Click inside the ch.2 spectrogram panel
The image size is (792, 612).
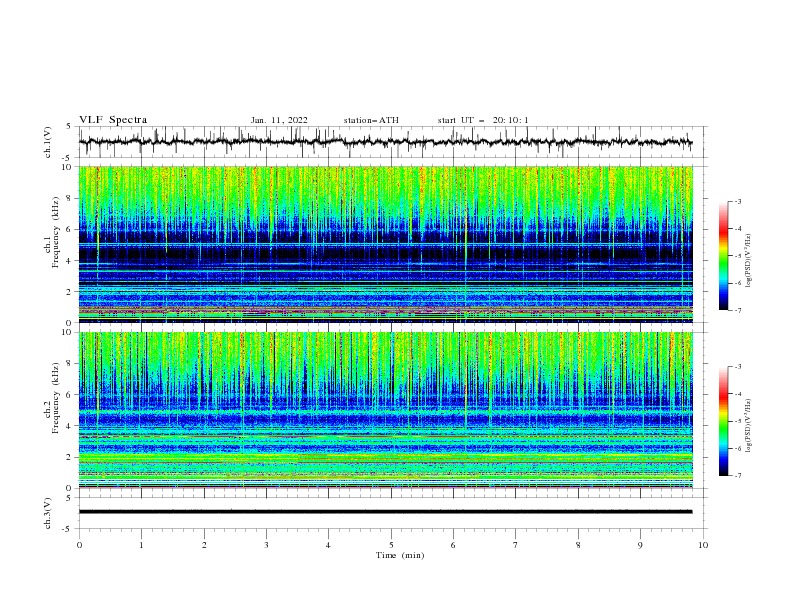tap(385, 410)
